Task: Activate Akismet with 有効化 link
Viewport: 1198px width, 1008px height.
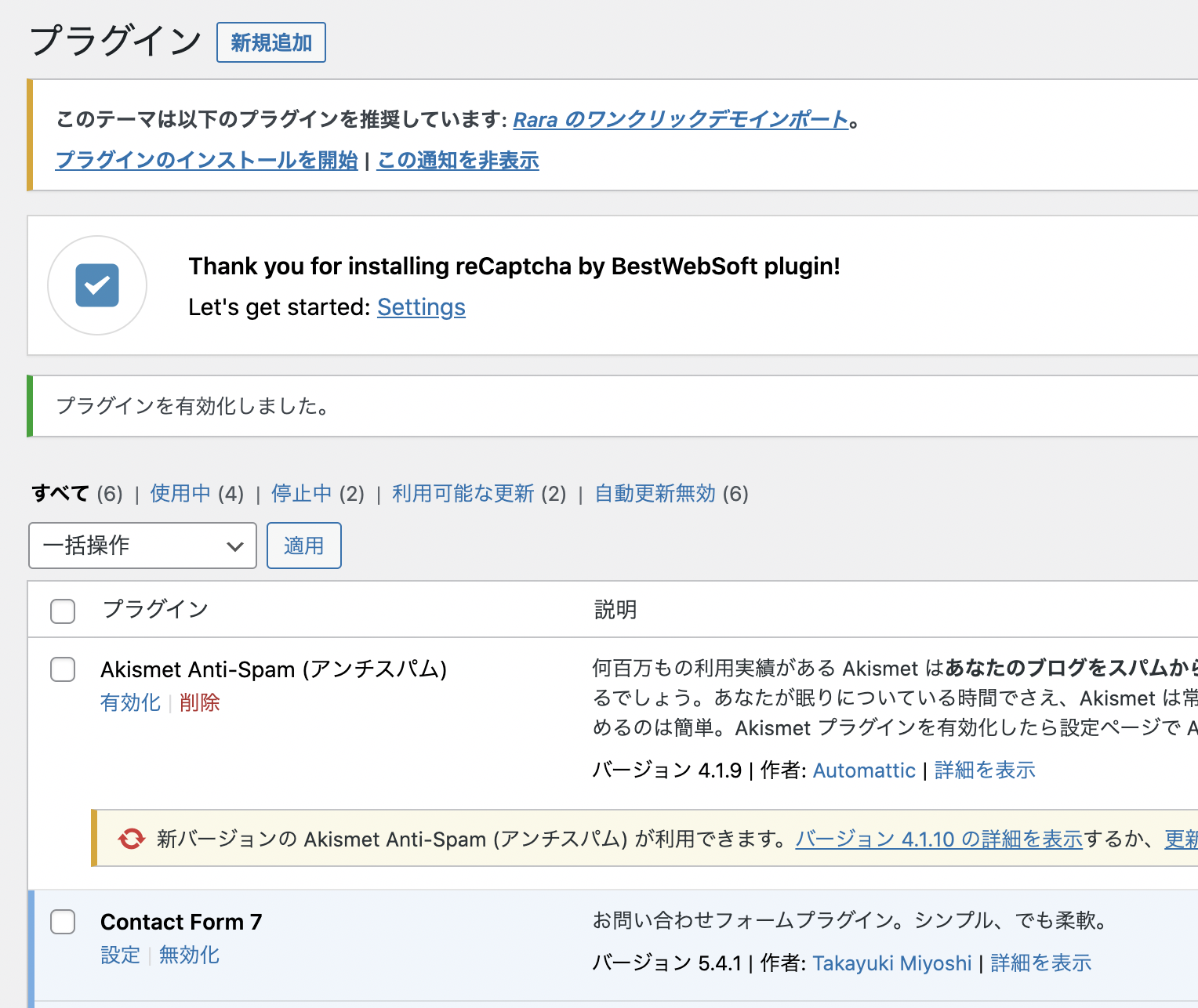Action: coord(130,703)
